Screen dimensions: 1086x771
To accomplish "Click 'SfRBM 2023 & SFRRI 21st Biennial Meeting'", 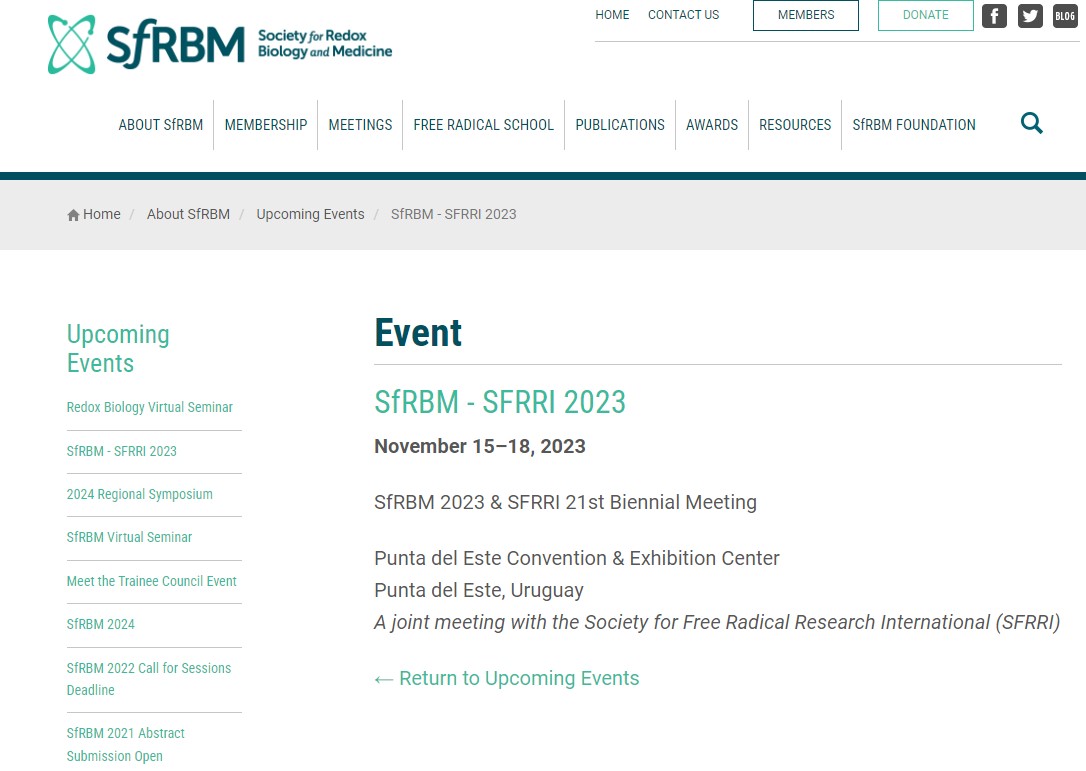I will click(x=565, y=502).
